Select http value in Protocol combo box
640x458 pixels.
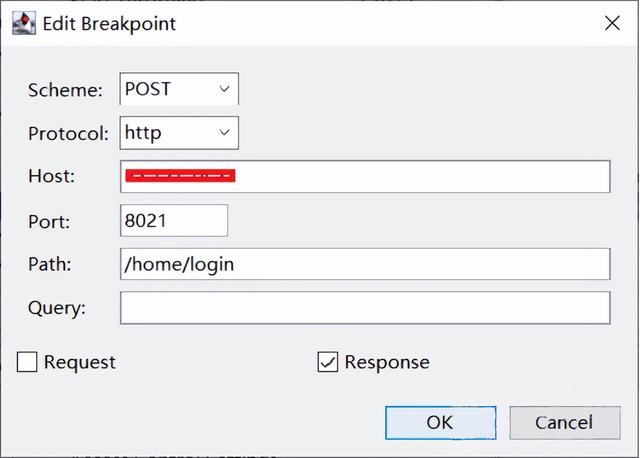pyautogui.click(x=143, y=133)
